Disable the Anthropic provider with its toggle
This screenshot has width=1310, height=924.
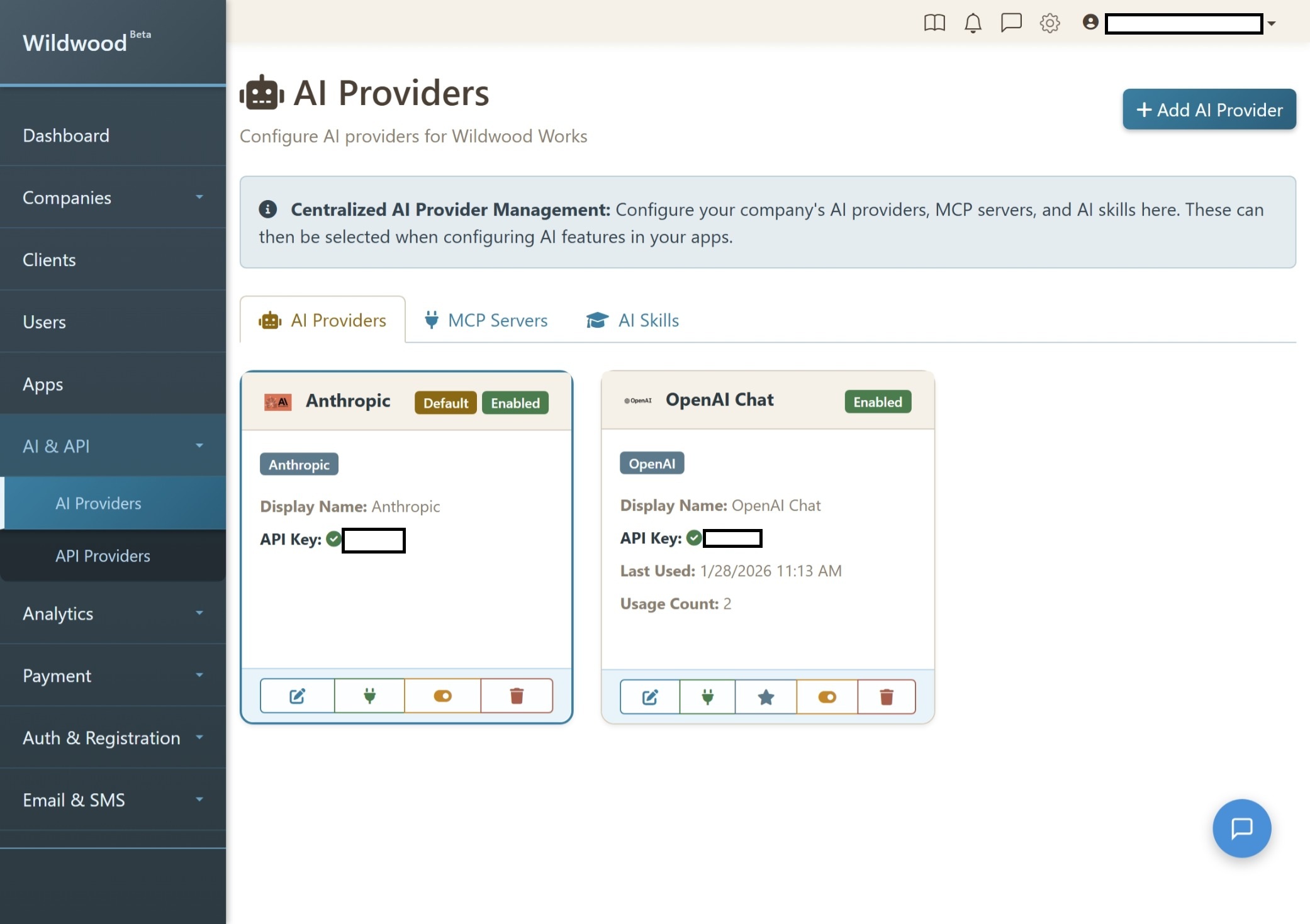pyautogui.click(x=442, y=696)
